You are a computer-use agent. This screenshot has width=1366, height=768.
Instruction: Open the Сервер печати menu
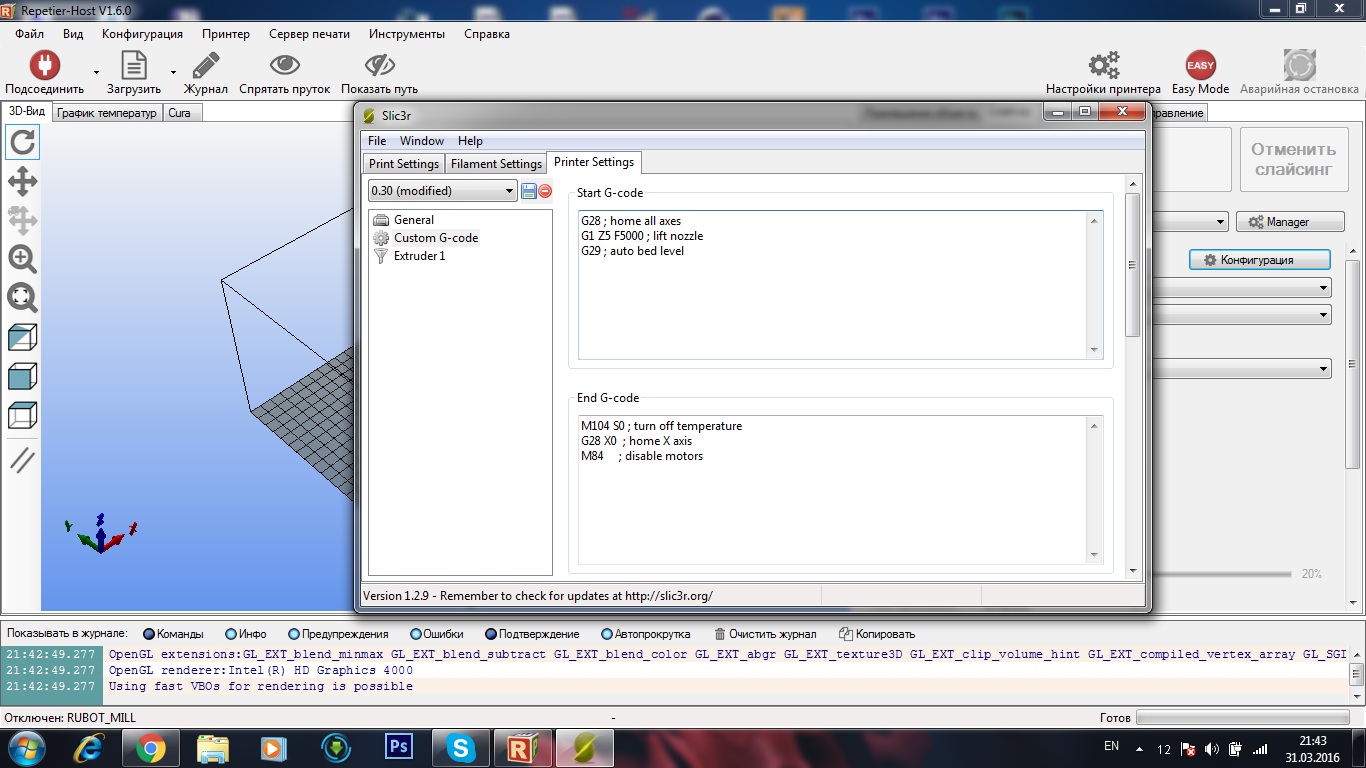(x=309, y=34)
